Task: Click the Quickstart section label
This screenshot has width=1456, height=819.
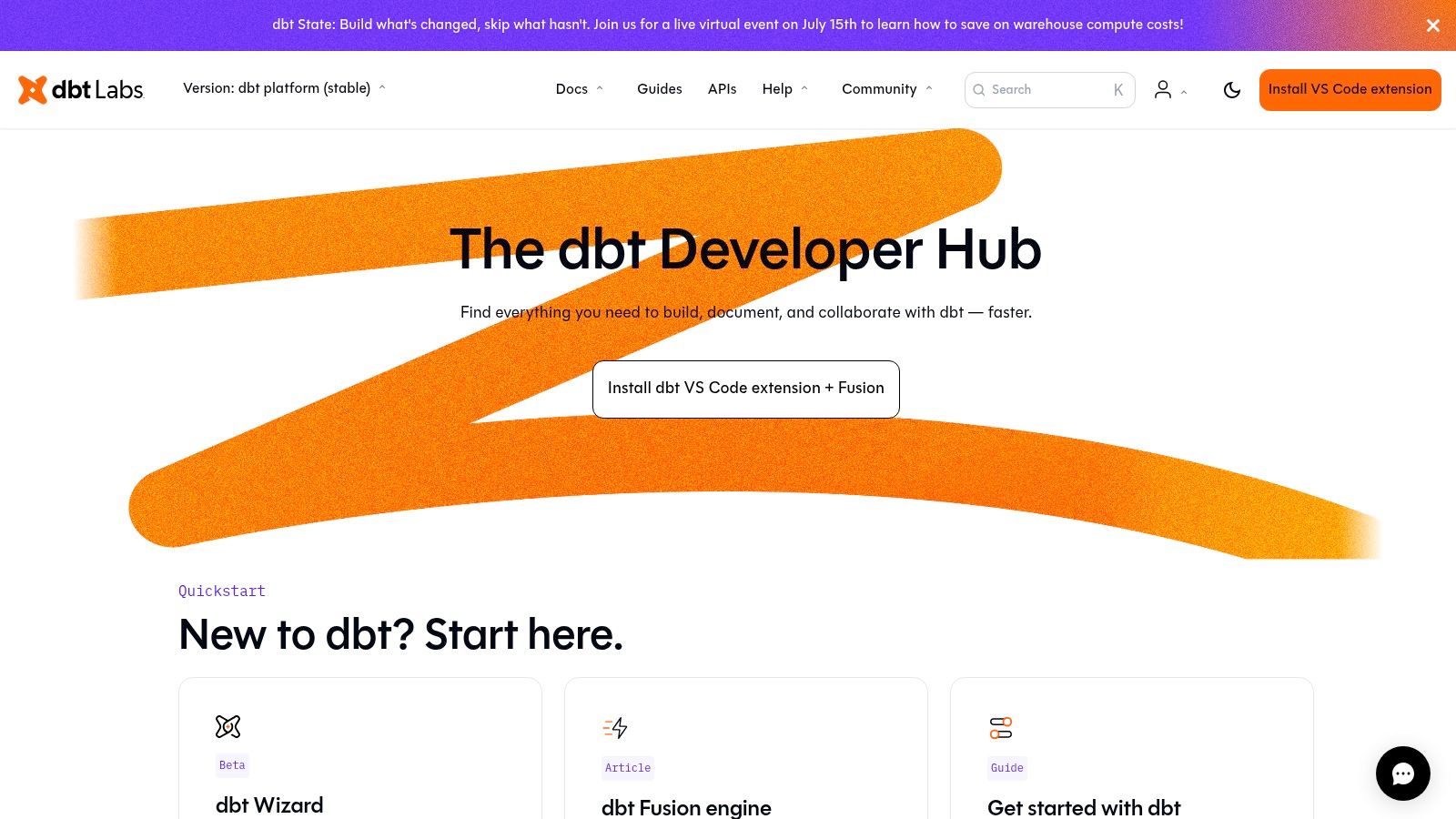Action: click(x=222, y=591)
